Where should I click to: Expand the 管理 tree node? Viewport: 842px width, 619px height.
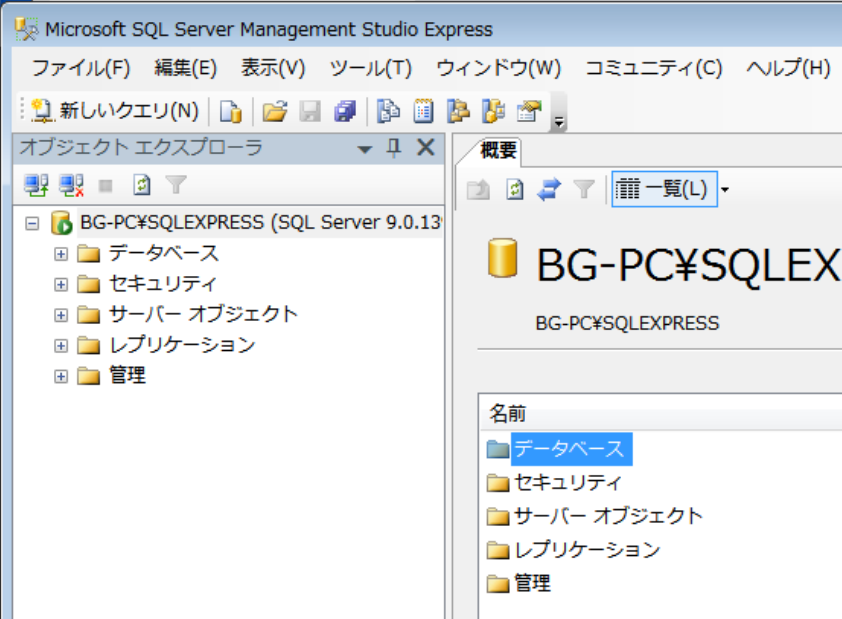click(61, 376)
